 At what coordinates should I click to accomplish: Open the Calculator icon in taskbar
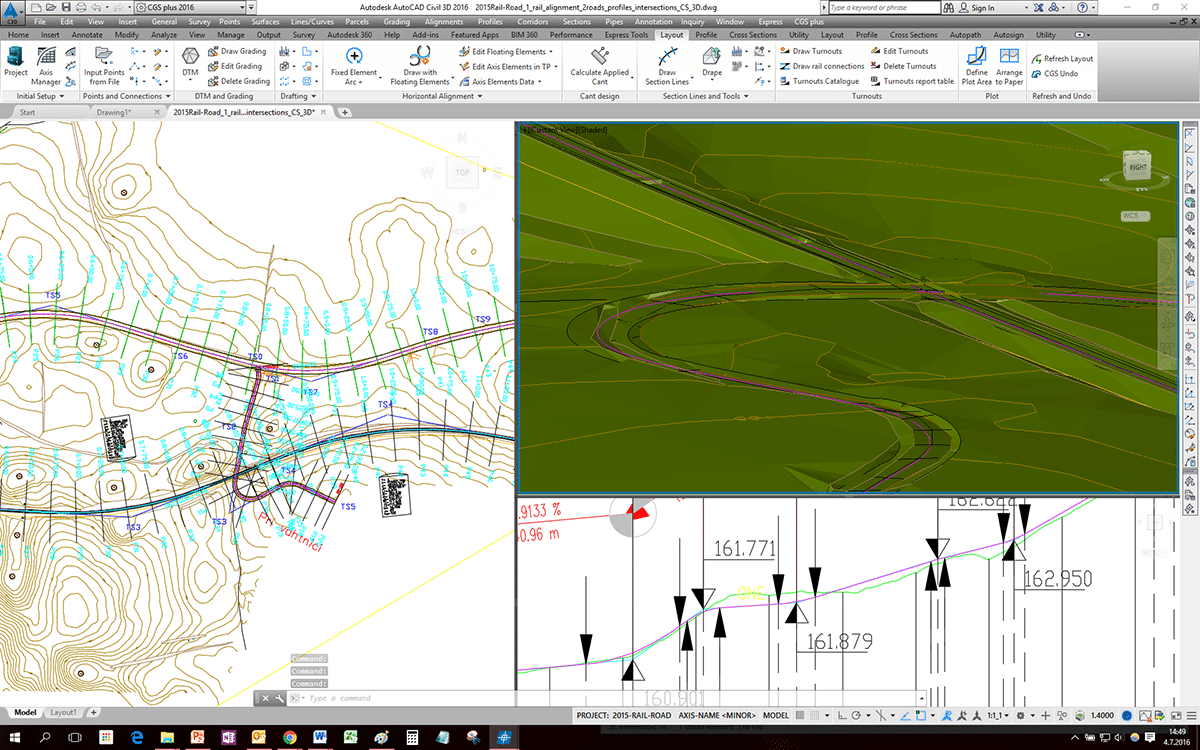pos(411,737)
